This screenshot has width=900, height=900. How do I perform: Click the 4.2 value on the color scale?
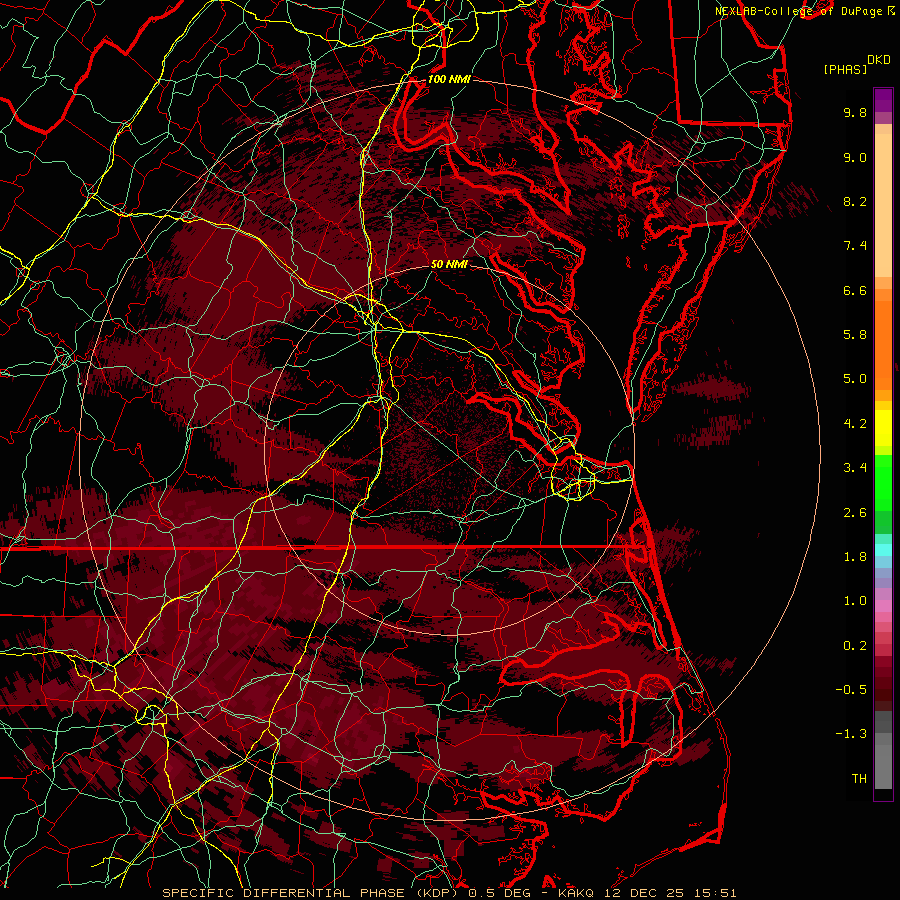pyautogui.click(x=855, y=424)
